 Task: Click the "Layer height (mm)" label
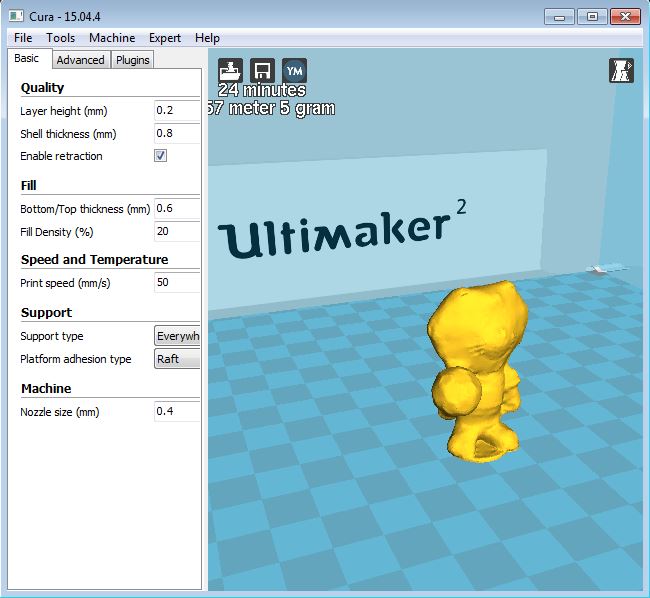[x=64, y=111]
